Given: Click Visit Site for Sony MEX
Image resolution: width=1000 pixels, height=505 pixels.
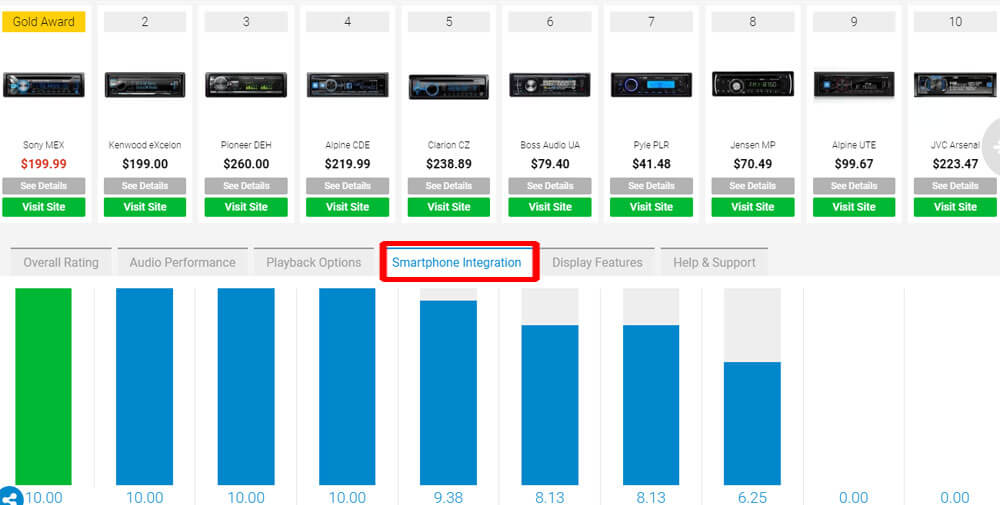Looking at the screenshot, I should point(43,207).
